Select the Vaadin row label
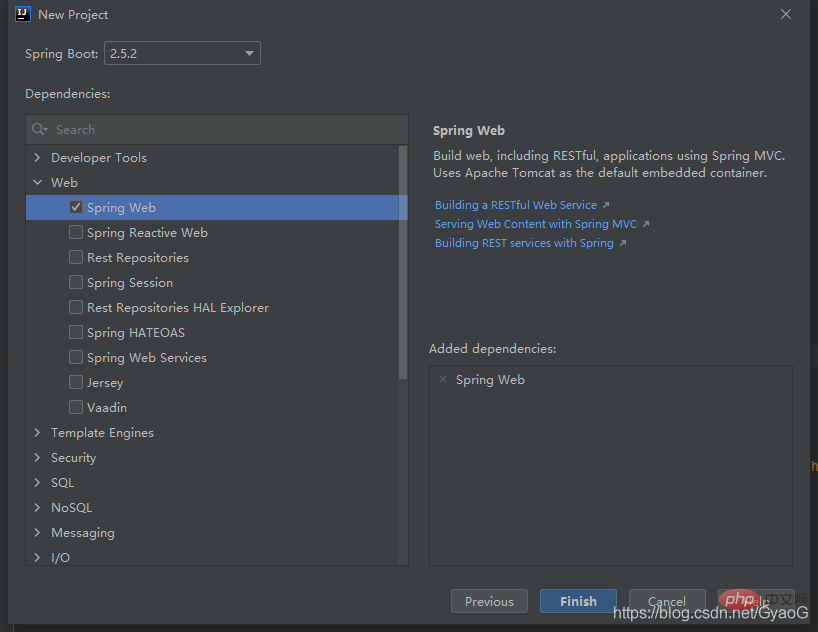This screenshot has height=632, width=818. click(107, 408)
